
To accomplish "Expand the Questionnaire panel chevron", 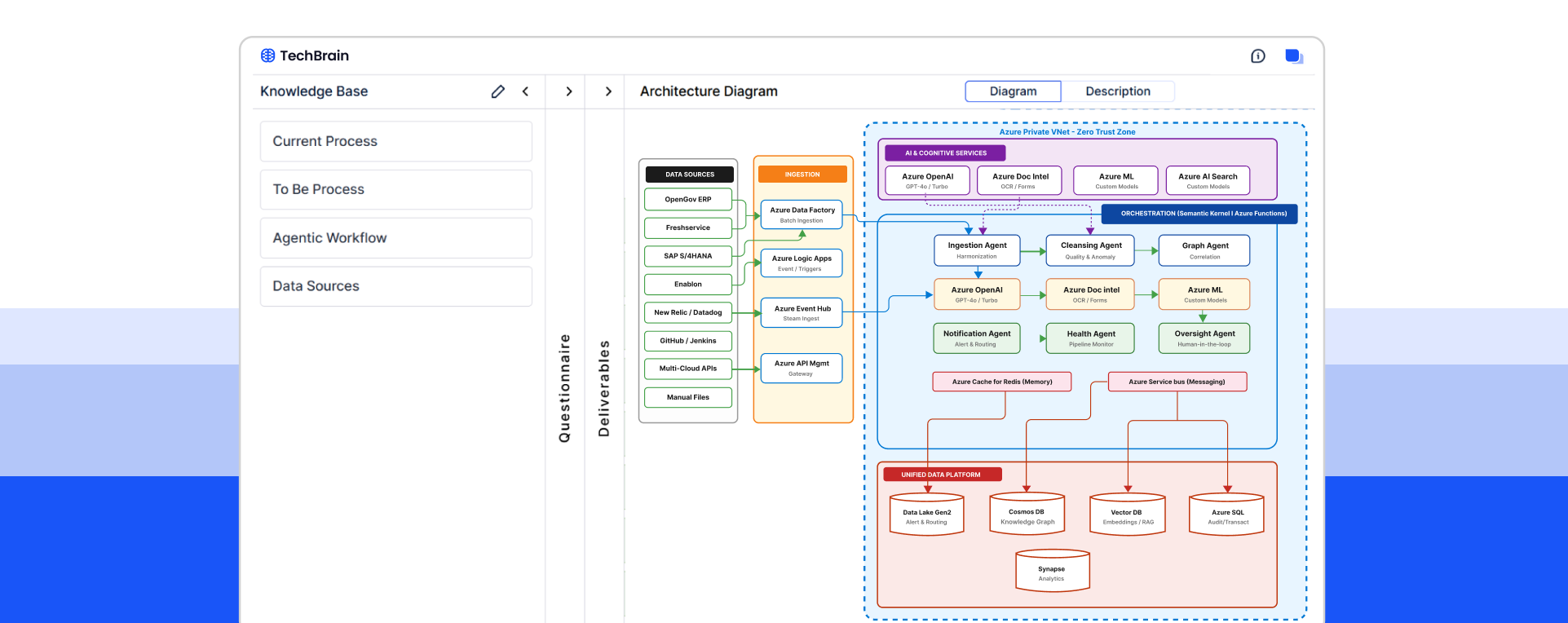I will coord(568,91).
